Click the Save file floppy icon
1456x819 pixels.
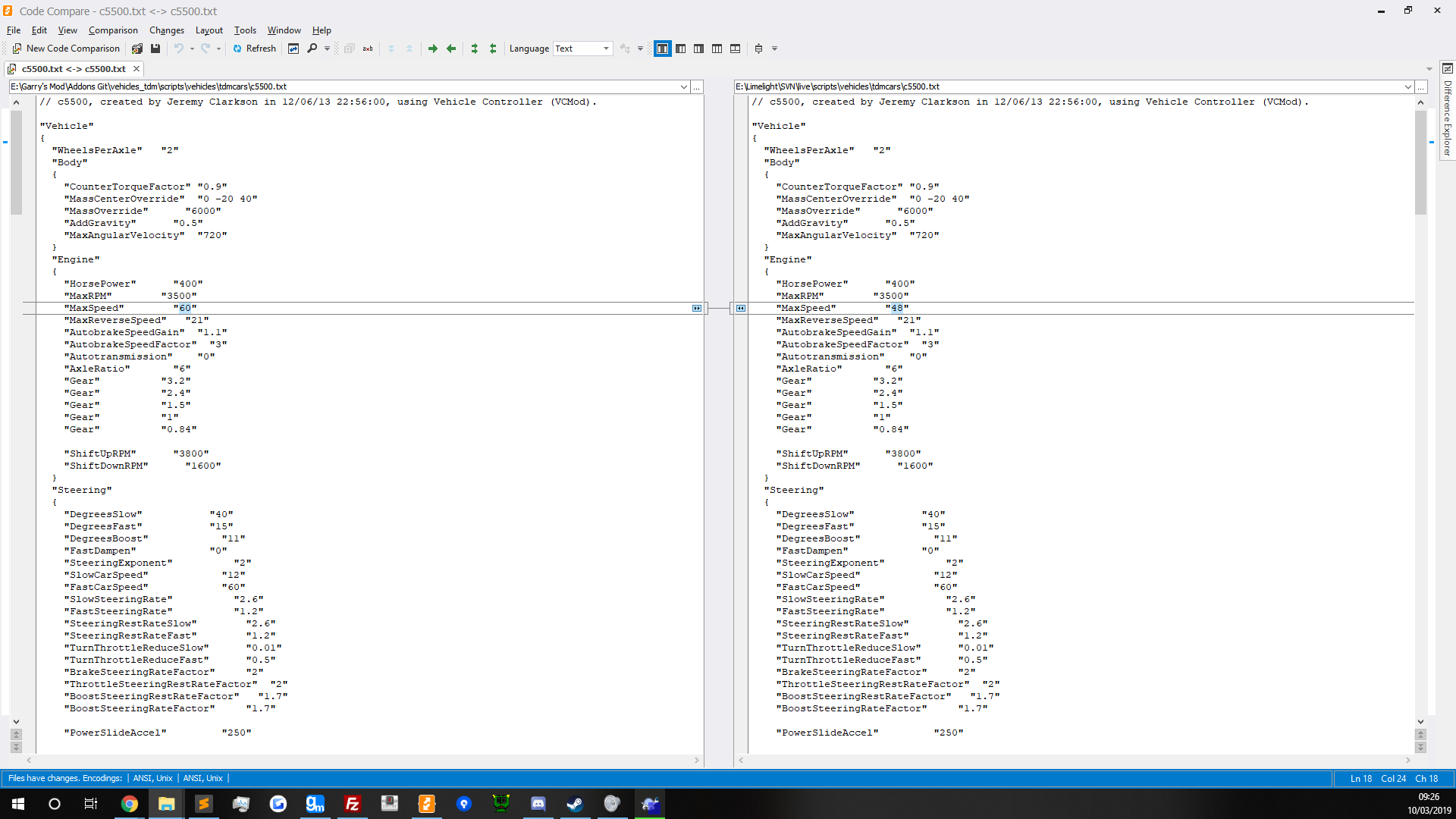pos(155,49)
